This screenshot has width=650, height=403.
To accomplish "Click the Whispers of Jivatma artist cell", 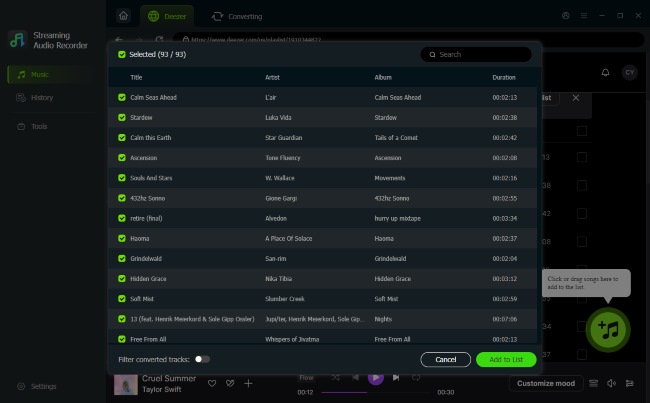I will [292, 340].
